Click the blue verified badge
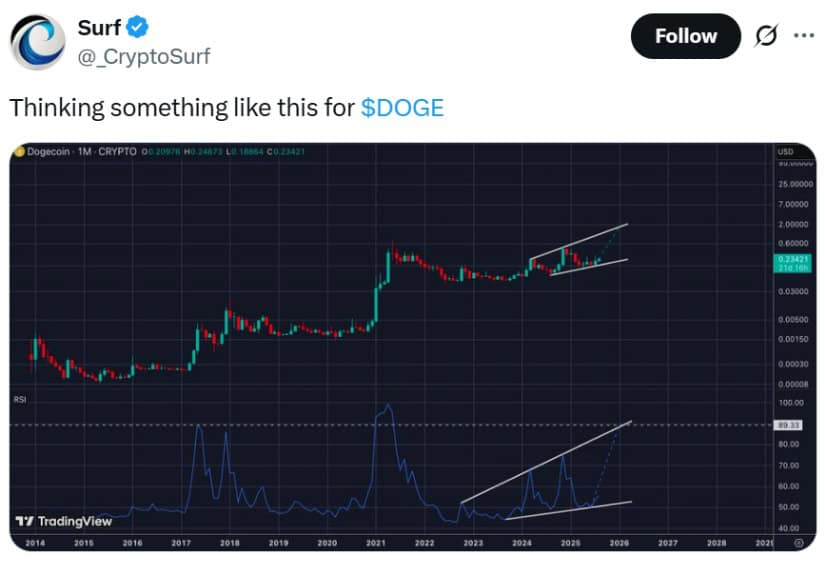825x574 pixels. [139, 27]
